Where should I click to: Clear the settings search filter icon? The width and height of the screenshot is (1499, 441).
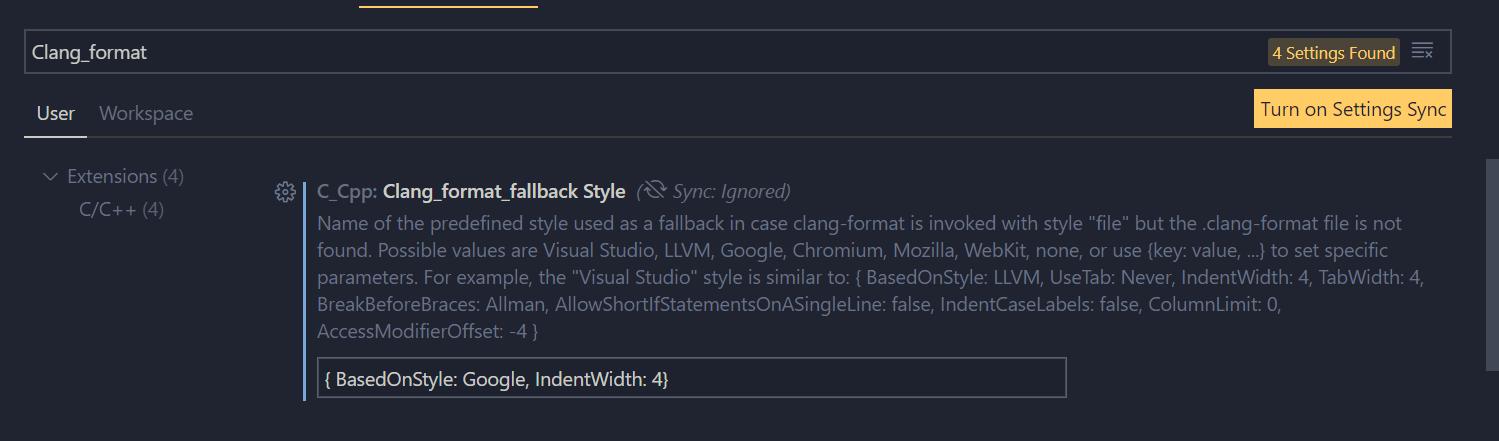[x=1422, y=52]
